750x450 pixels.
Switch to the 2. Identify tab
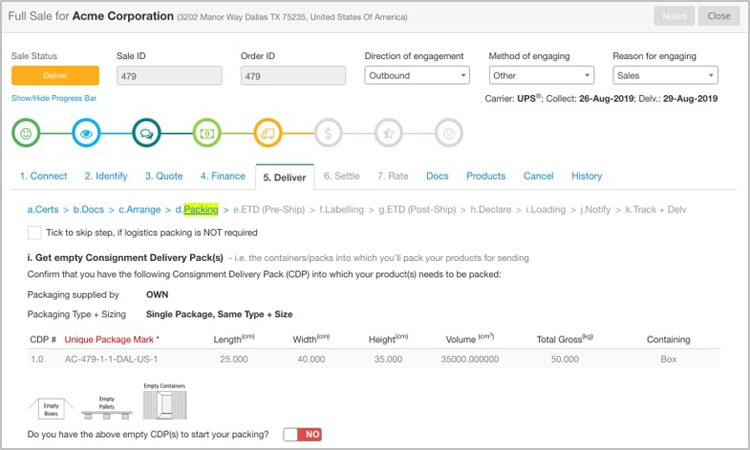coord(106,176)
